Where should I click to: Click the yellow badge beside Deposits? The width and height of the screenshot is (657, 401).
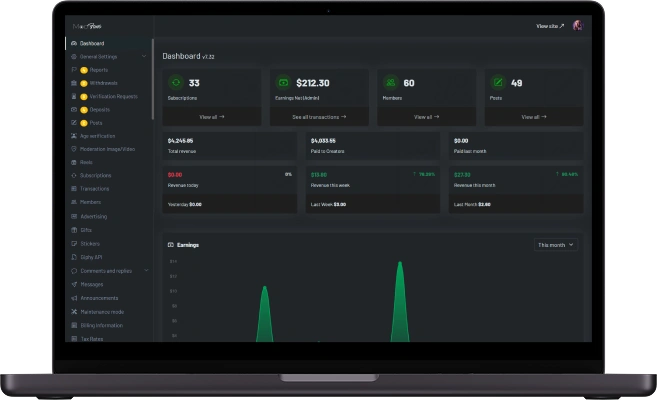[x=84, y=110]
